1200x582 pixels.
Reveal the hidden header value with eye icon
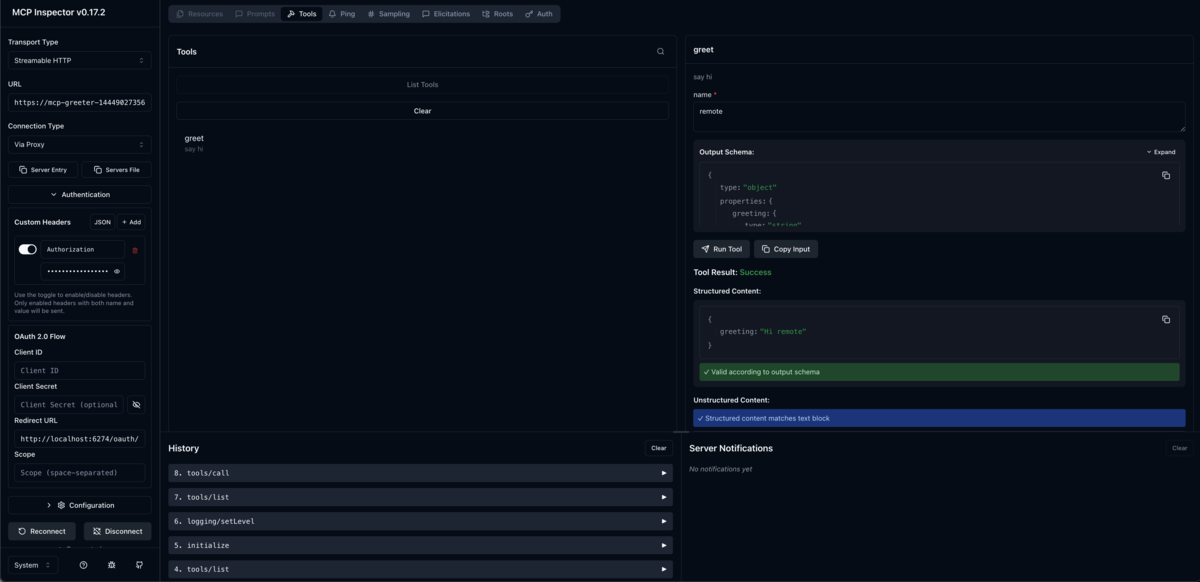pos(117,271)
